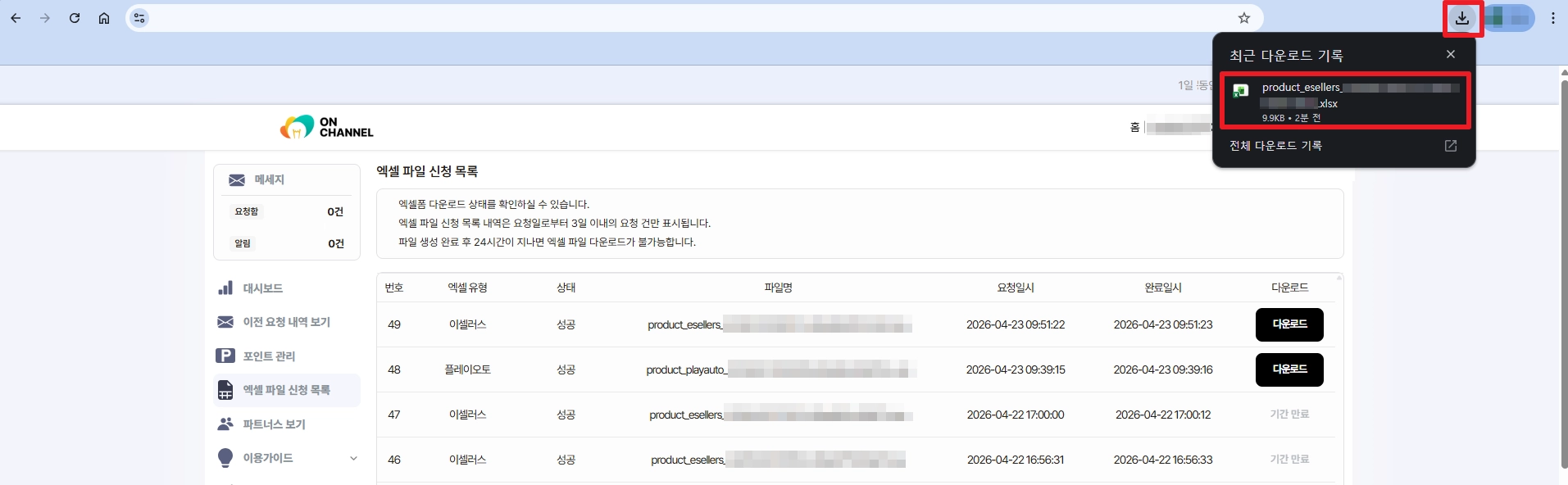The width and height of the screenshot is (1568, 485).
Task: Click completion time 2026-04-23 09:39:16
Action: [x=1163, y=369]
